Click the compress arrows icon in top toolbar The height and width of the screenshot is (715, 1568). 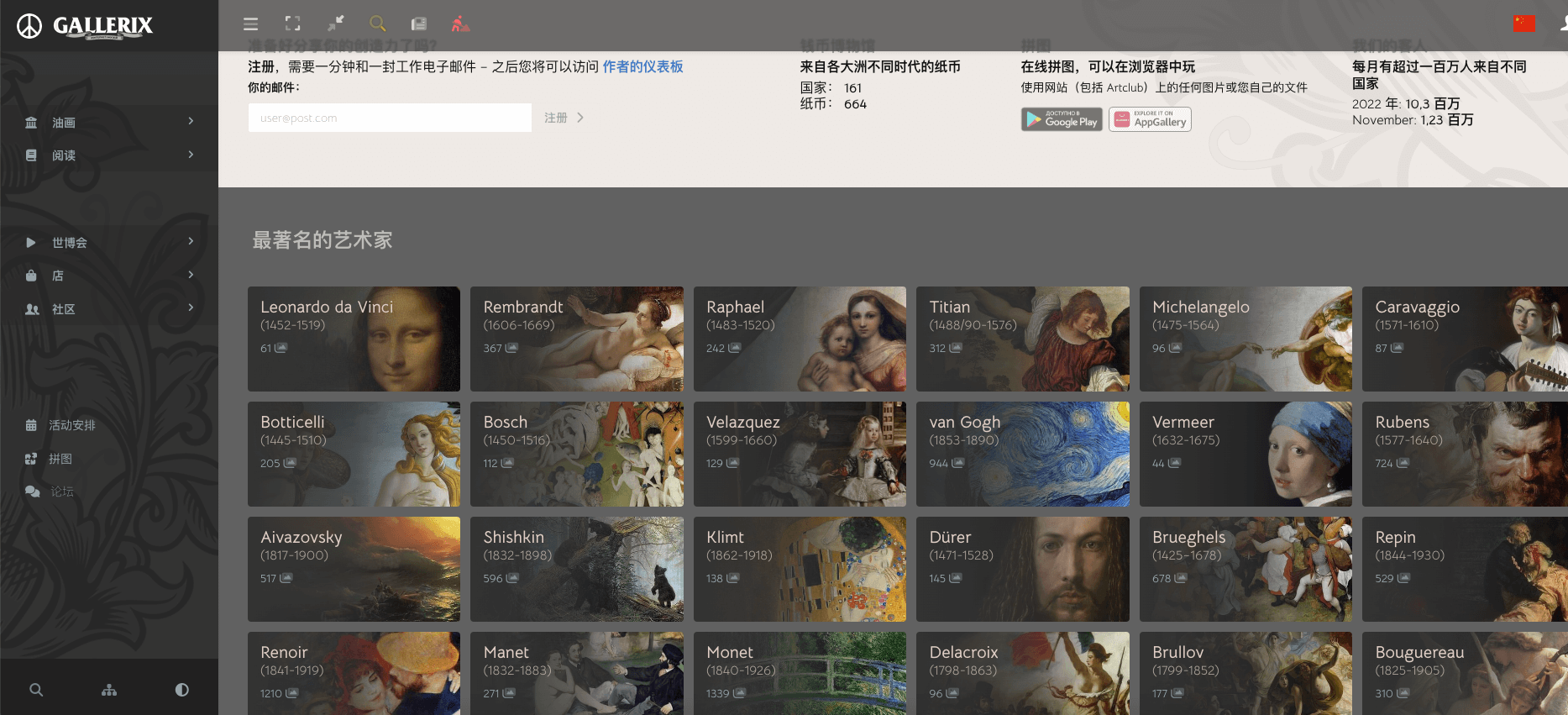pyautogui.click(x=335, y=24)
